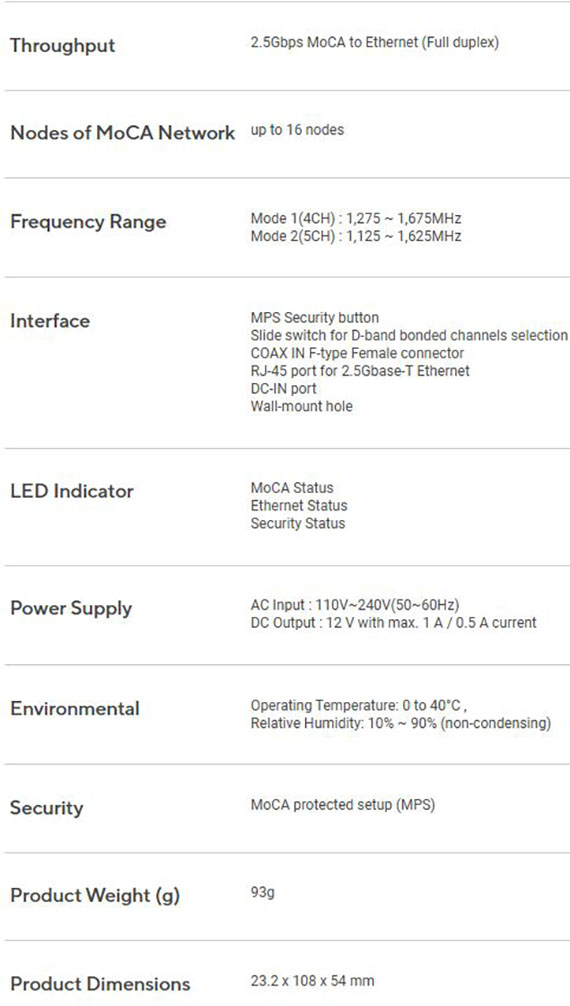
Task: Click the up to 16 nodes value
Action: (x=297, y=130)
